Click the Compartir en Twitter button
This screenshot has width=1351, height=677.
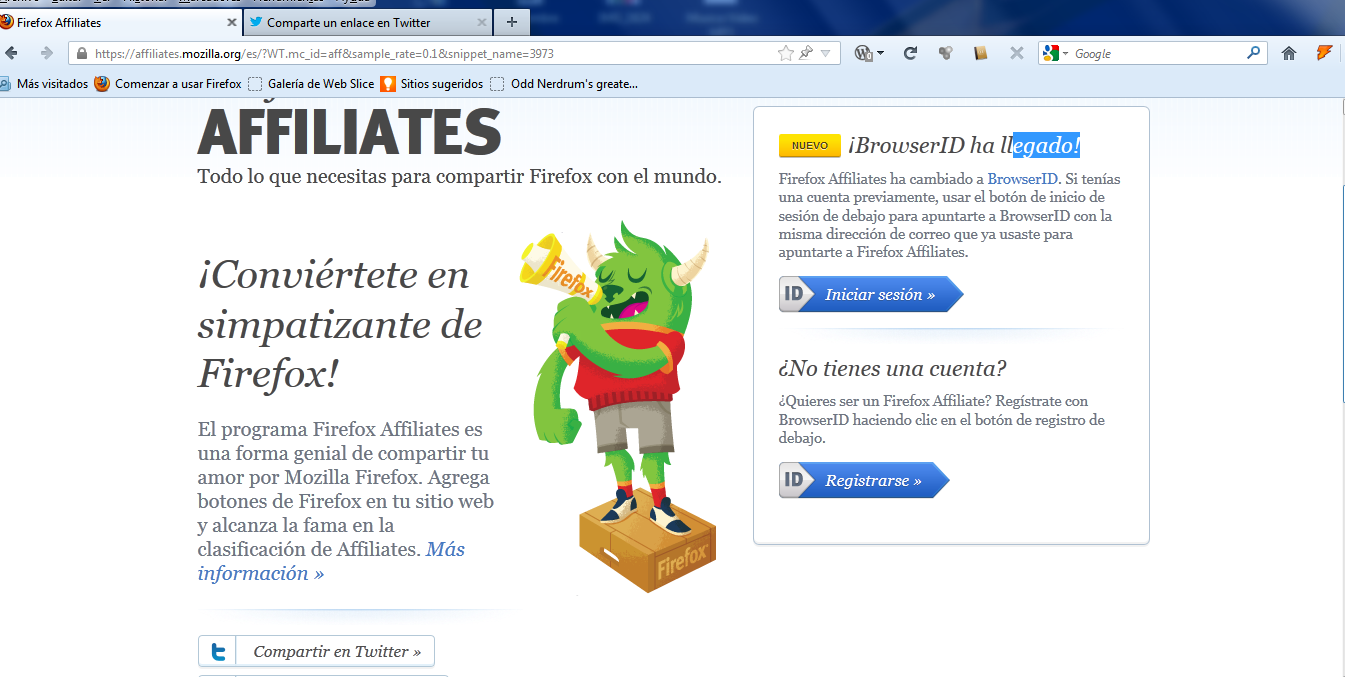point(316,651)
